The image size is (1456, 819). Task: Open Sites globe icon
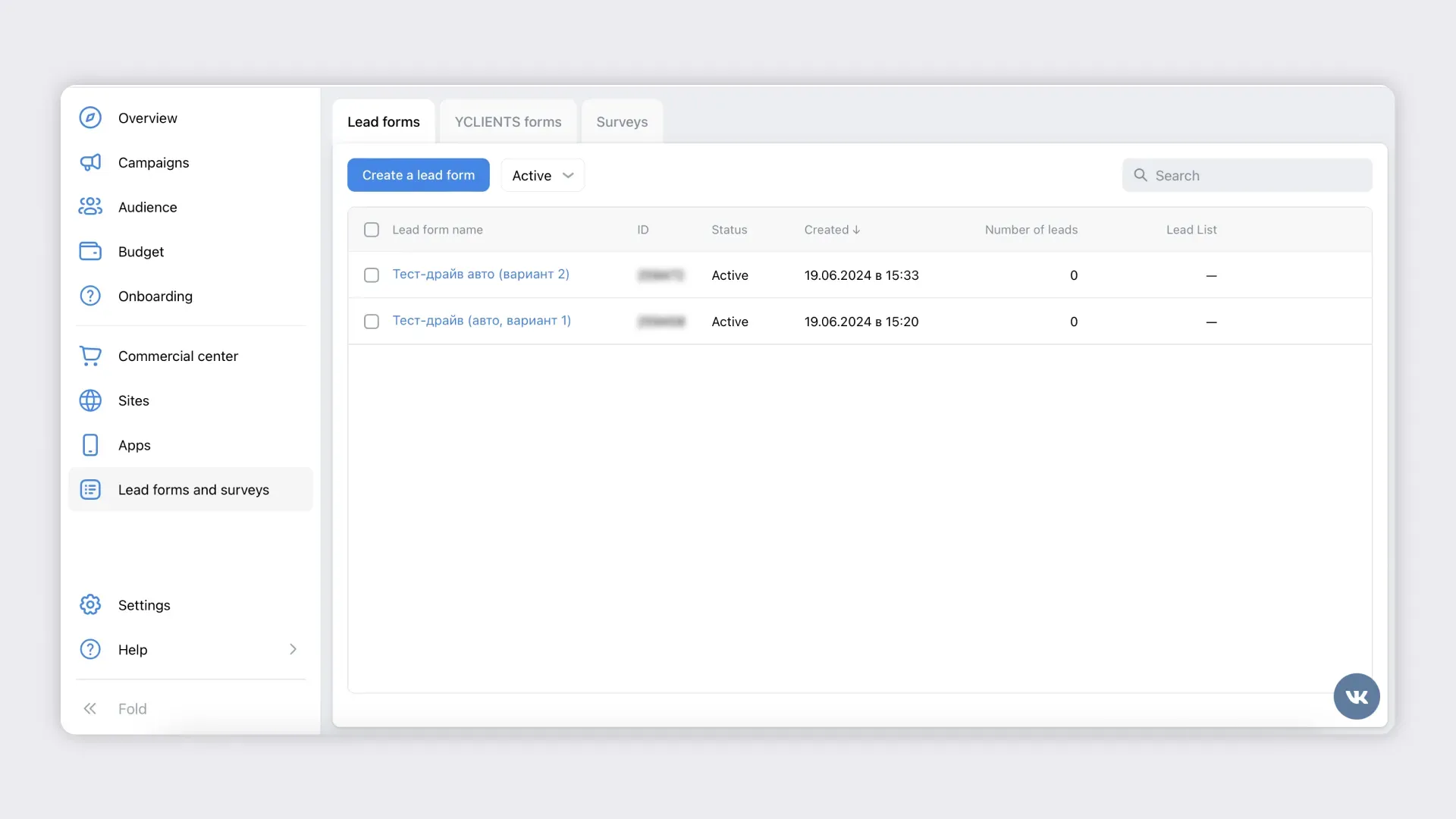click(x=90, y=400)
